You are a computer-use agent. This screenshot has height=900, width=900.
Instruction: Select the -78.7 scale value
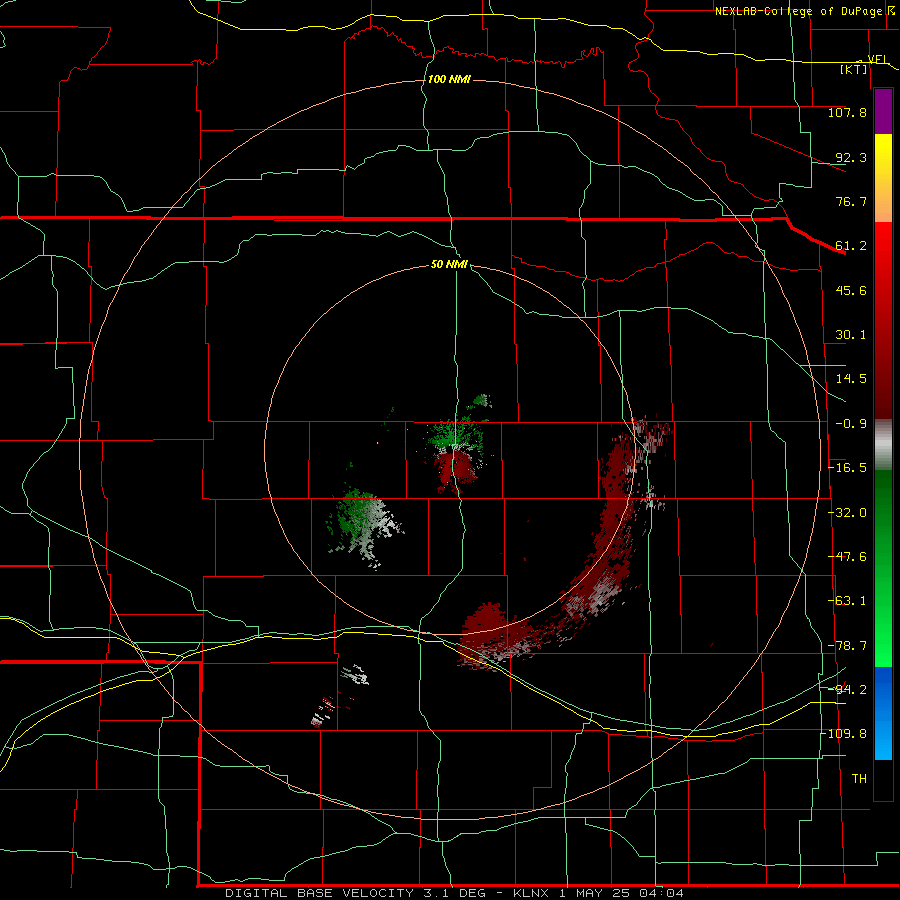tap(847, 646)
